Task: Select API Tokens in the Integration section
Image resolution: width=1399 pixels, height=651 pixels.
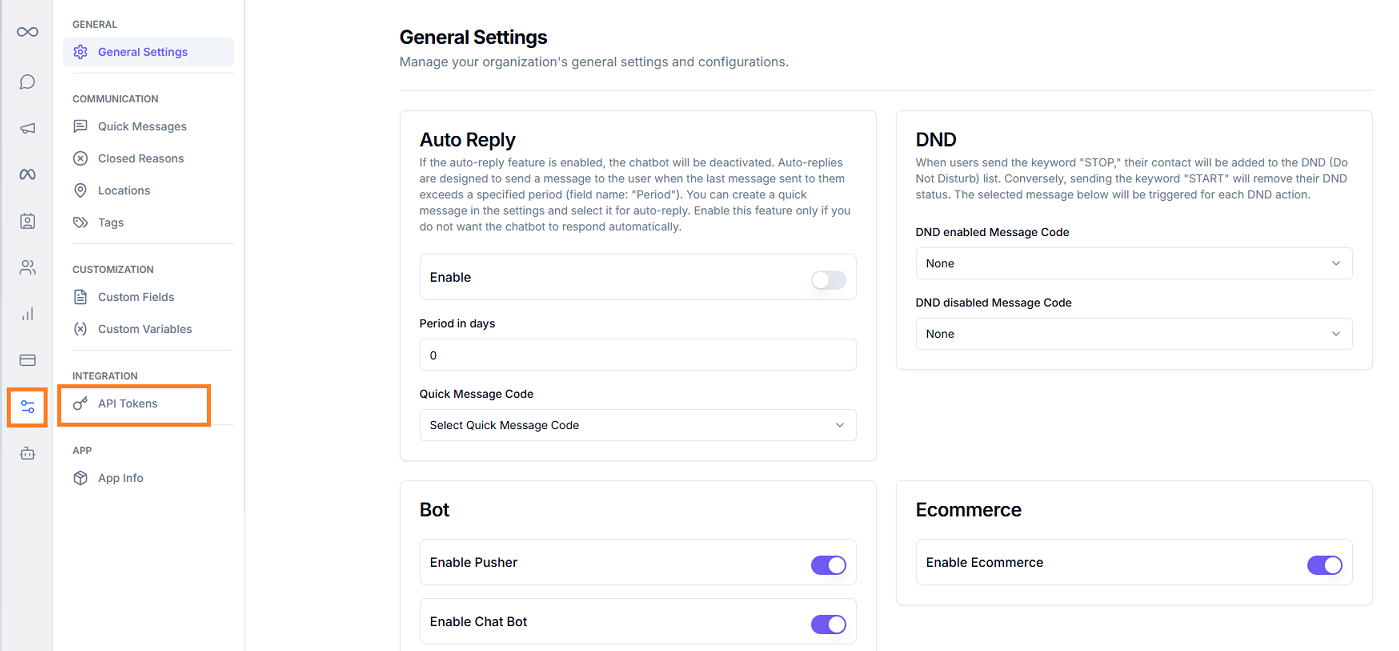Action: pyautogui.click(x=128, y=404)
